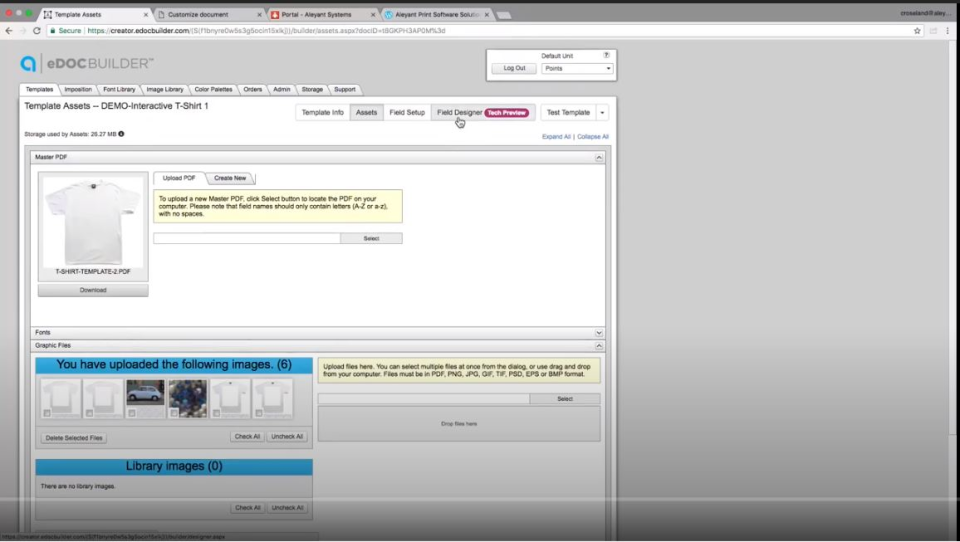Image resolution: width=960 pixels, height=542 pixels.
Task: Click Delete Selected Files
Action: click(x=74, y=438)
